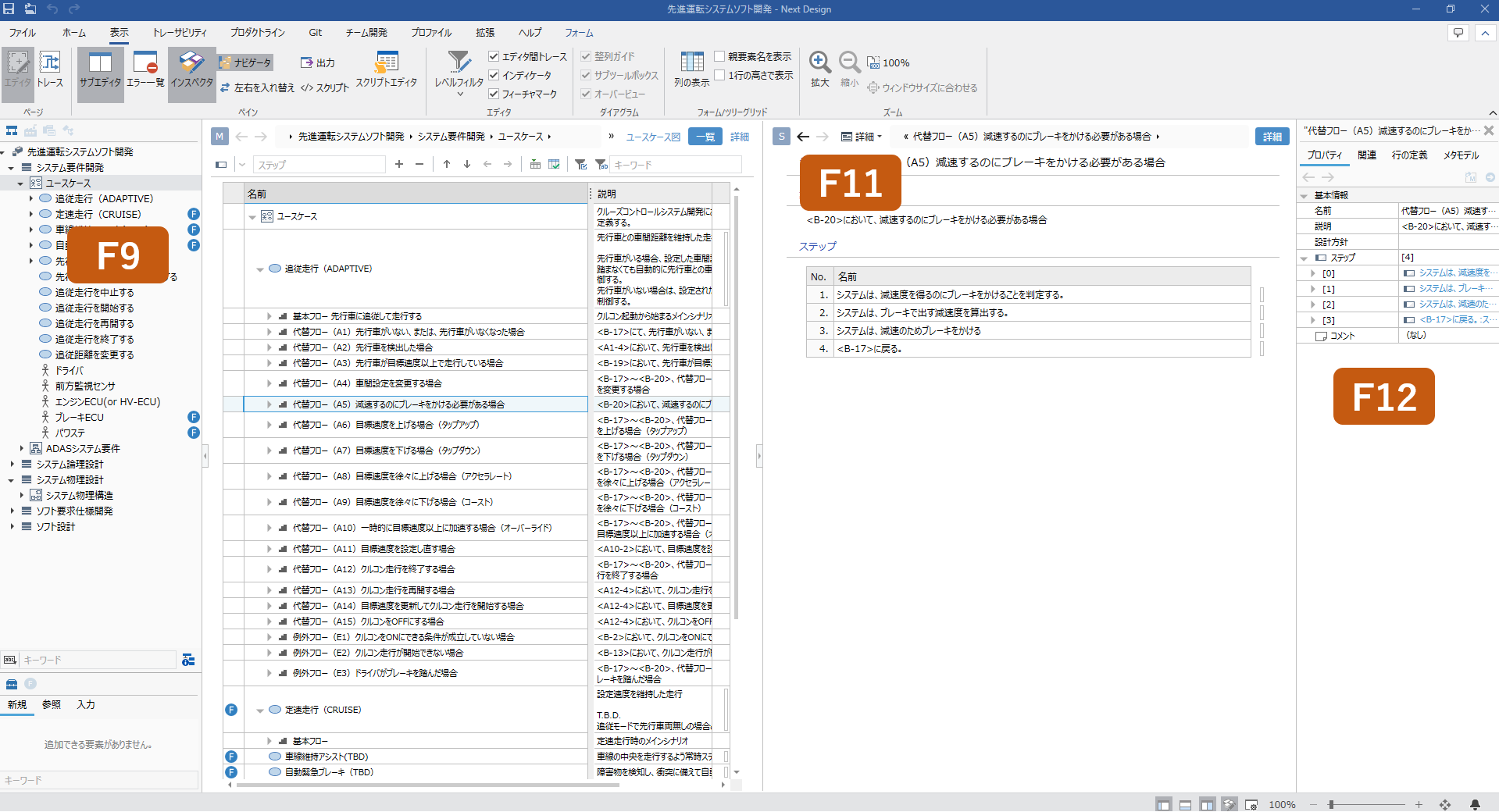The height and width of the screenshot is (812, 1499).
Task: Open the レベルフィルタ dropdown
Action: 459,75
